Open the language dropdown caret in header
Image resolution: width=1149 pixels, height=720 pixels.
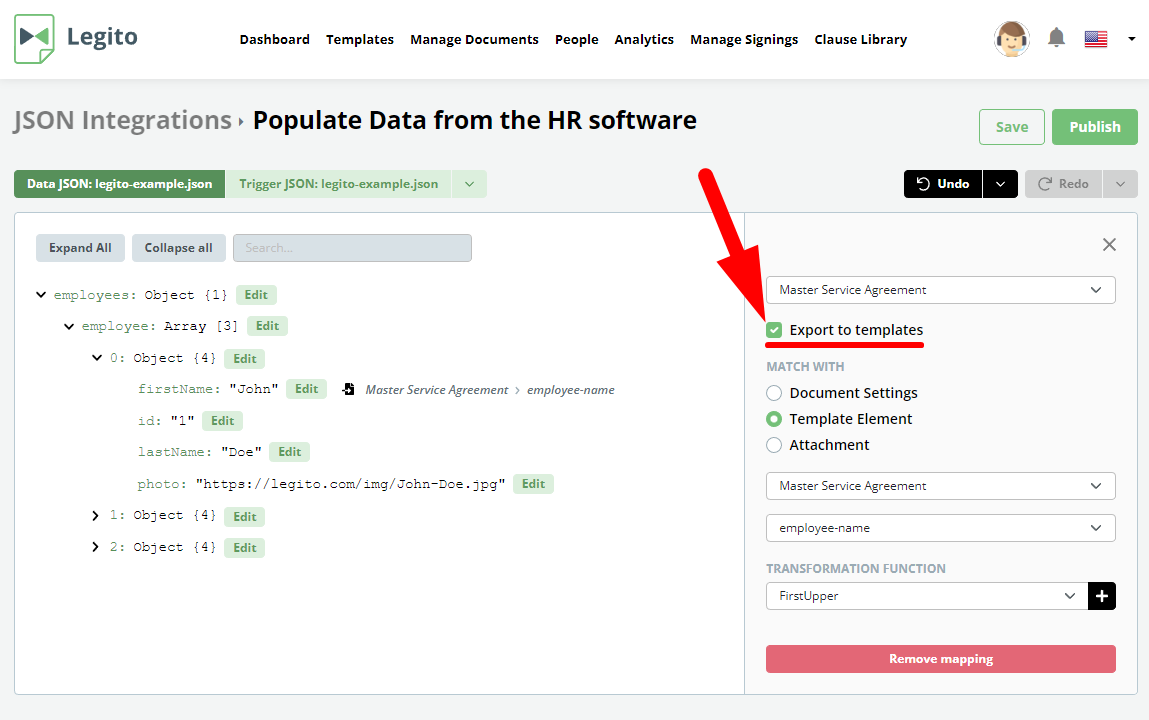coord(1131,39)
